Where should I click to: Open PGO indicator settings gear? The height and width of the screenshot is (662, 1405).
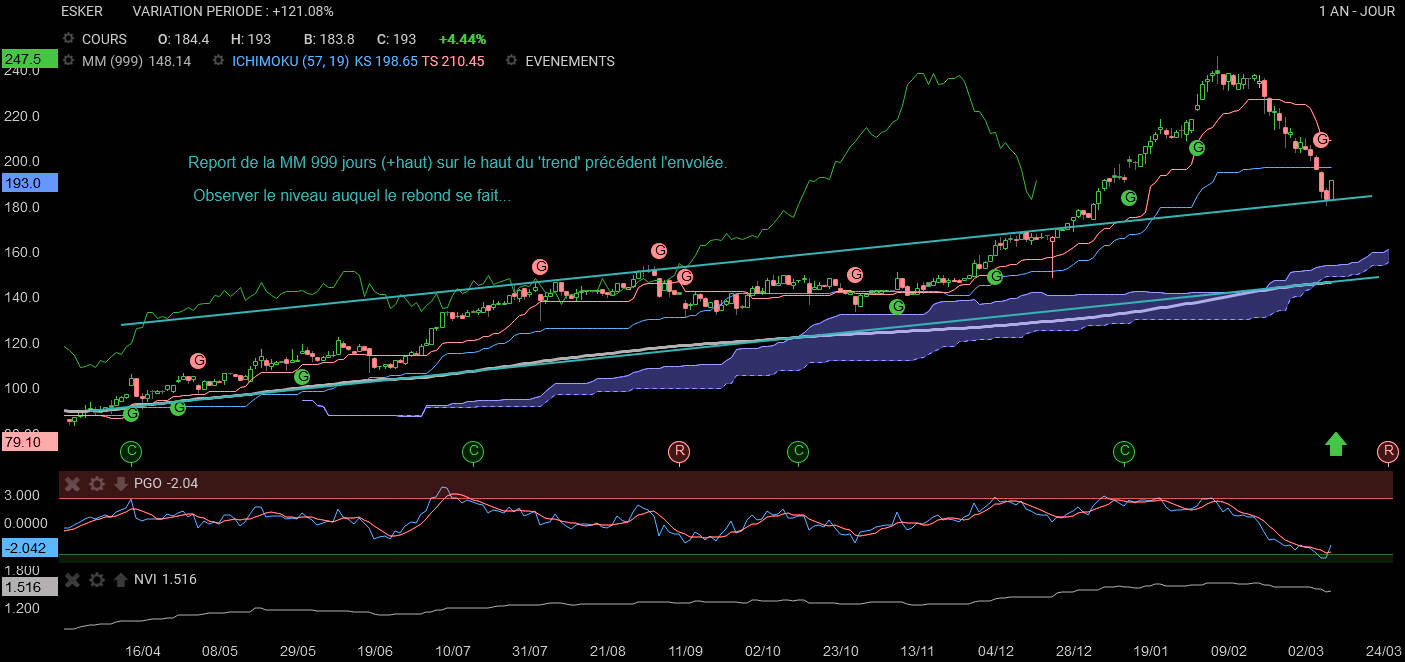click(96, 484)
